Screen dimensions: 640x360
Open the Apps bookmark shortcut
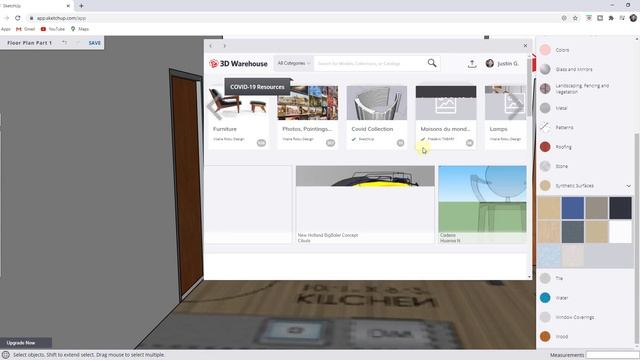click(x=6, y=29)
